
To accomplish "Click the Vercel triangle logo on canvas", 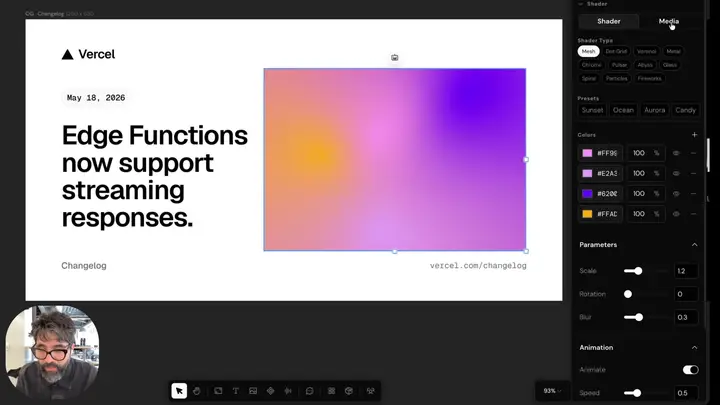I will (x=68, y=55).
